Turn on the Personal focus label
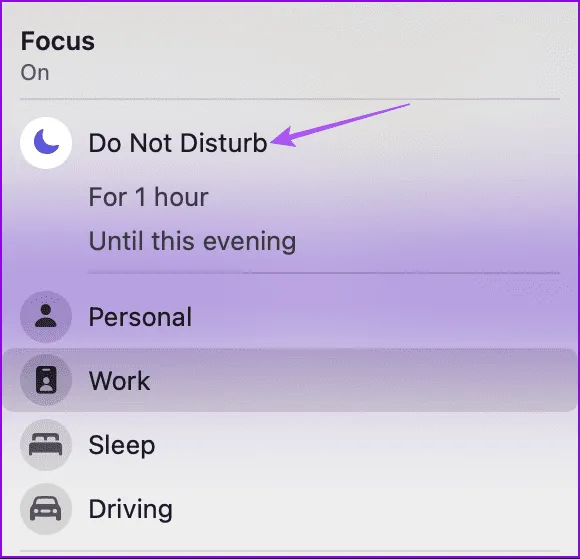This screenshot has height=559, width=580. click(x=141, y=317)
